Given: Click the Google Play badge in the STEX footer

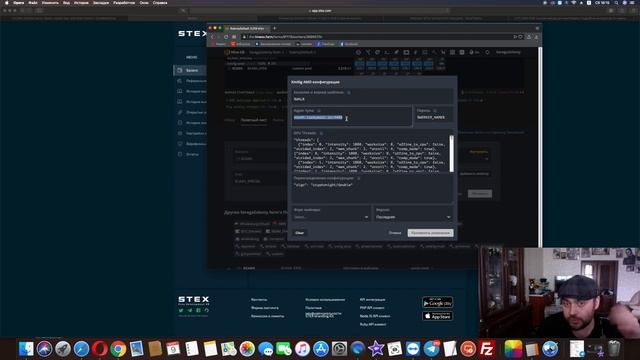Looking at the screenshot, I should pyautogui.click(x=437, y=302).
